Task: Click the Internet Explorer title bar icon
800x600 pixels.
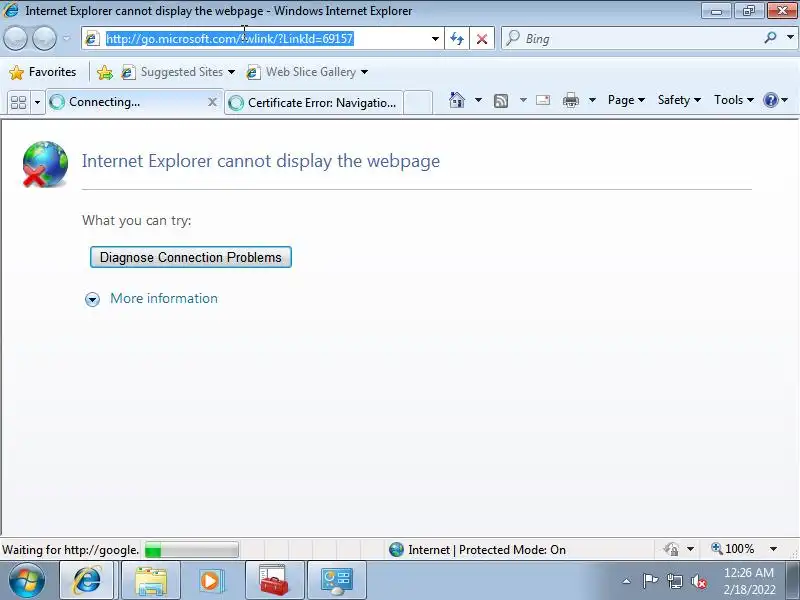Action: tap(11, 10)
